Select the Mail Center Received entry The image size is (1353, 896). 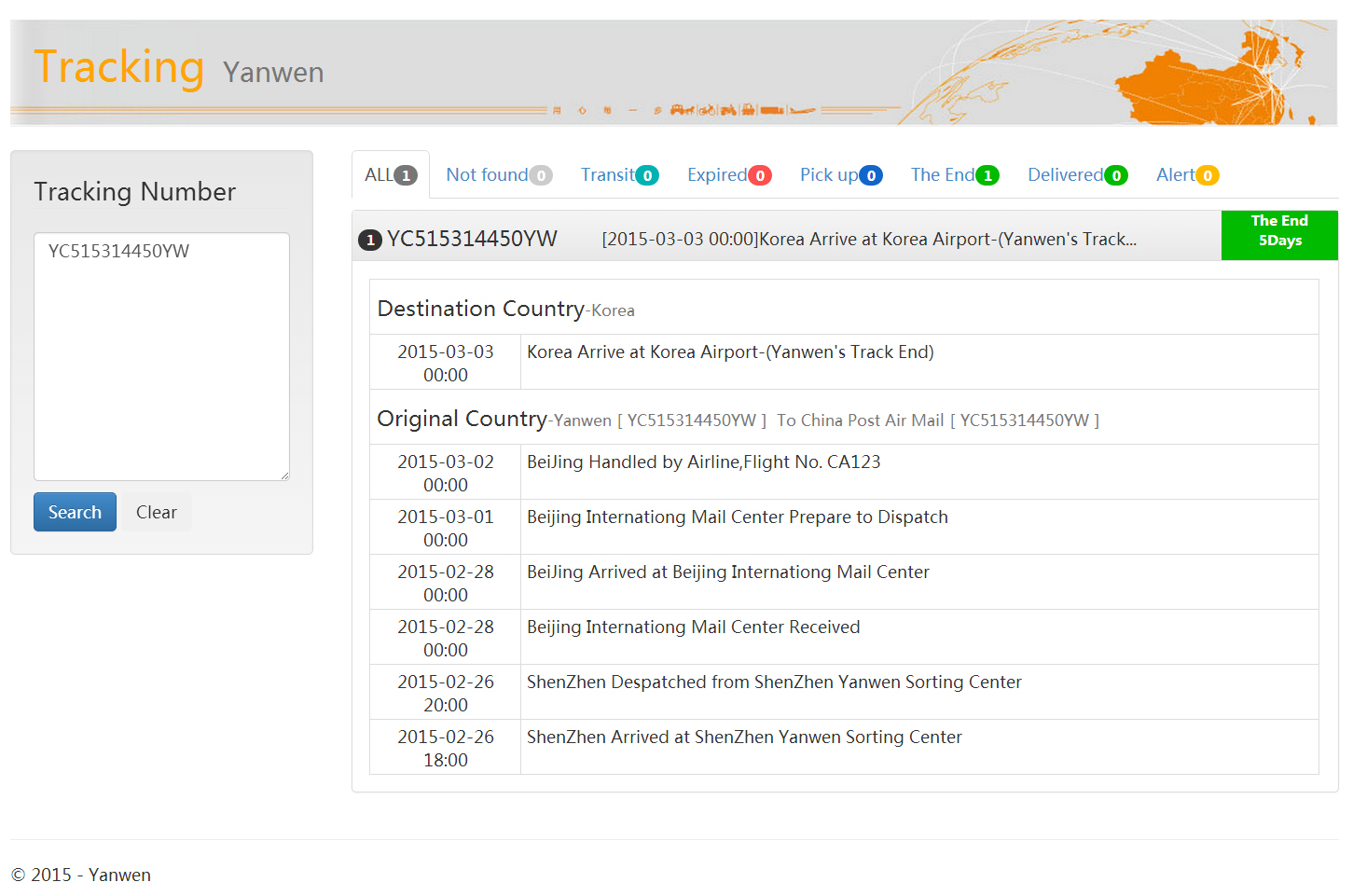click(693, 627)
